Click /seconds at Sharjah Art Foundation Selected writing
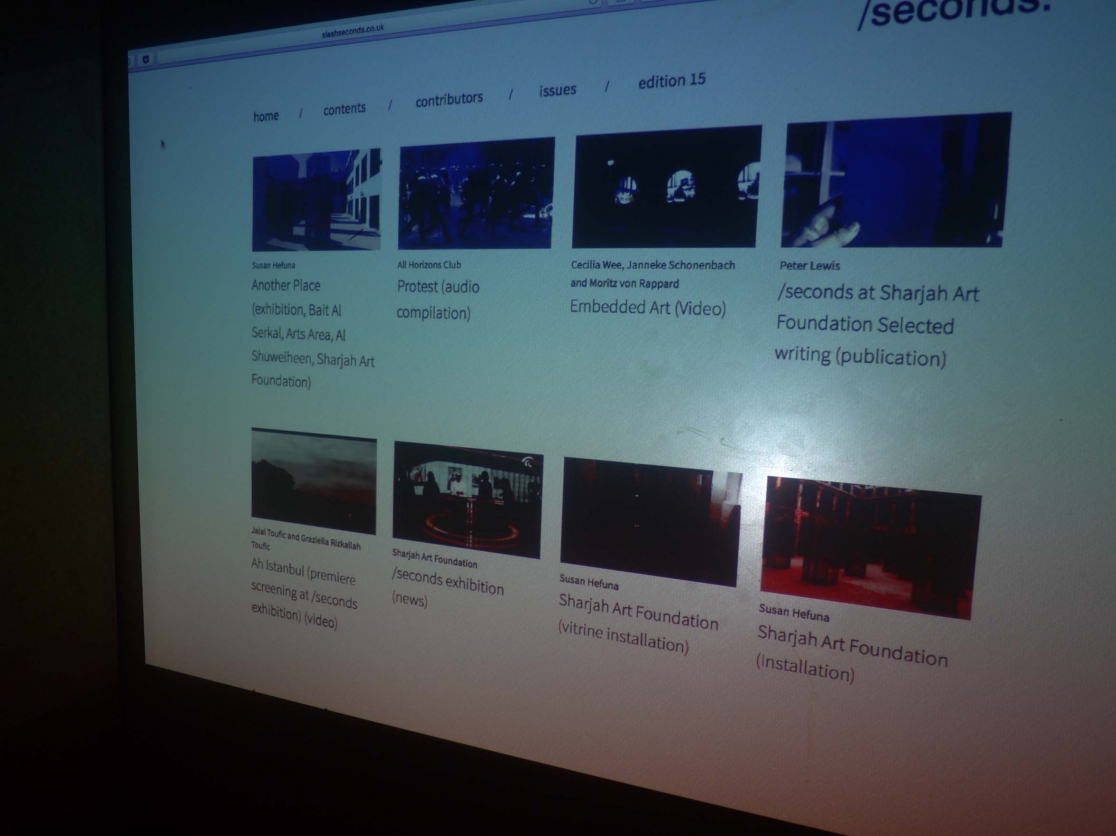Screen dimensions: 1116x836 click(x=877, y=325)
